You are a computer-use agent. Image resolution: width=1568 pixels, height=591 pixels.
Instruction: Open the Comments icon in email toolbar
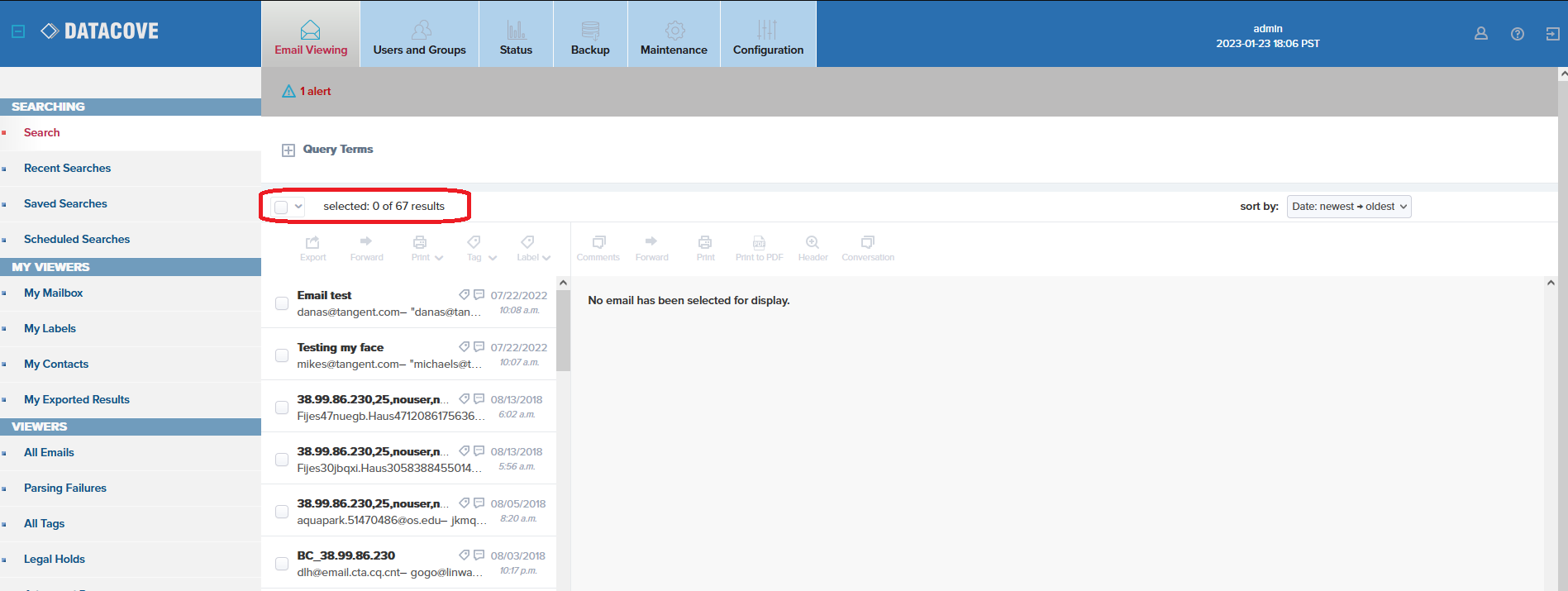tap(598, 247)
